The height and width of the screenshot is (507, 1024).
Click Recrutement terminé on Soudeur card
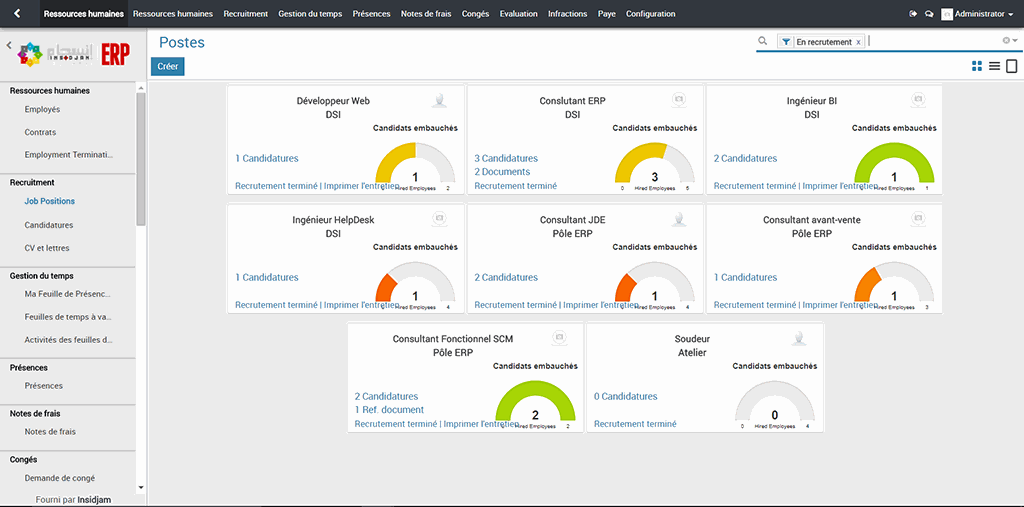pos(635,424)
